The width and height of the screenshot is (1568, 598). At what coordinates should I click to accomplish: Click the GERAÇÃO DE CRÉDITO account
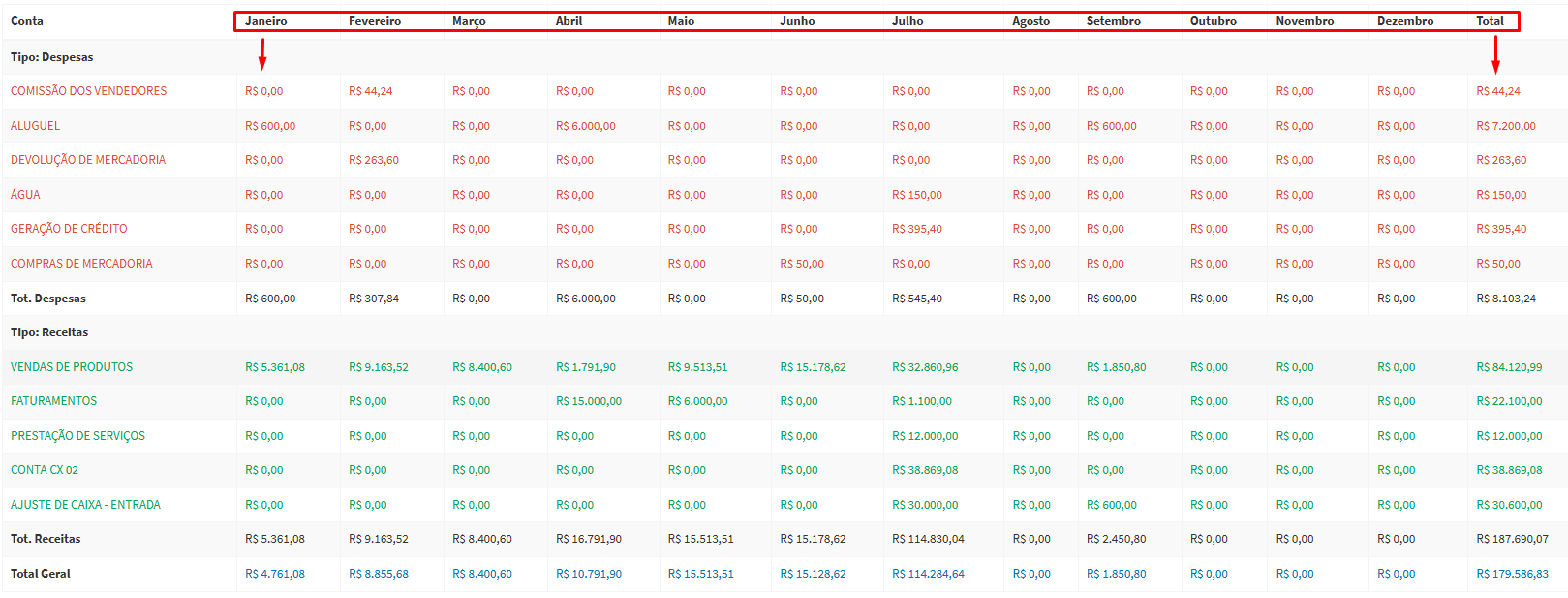[69, 229]
